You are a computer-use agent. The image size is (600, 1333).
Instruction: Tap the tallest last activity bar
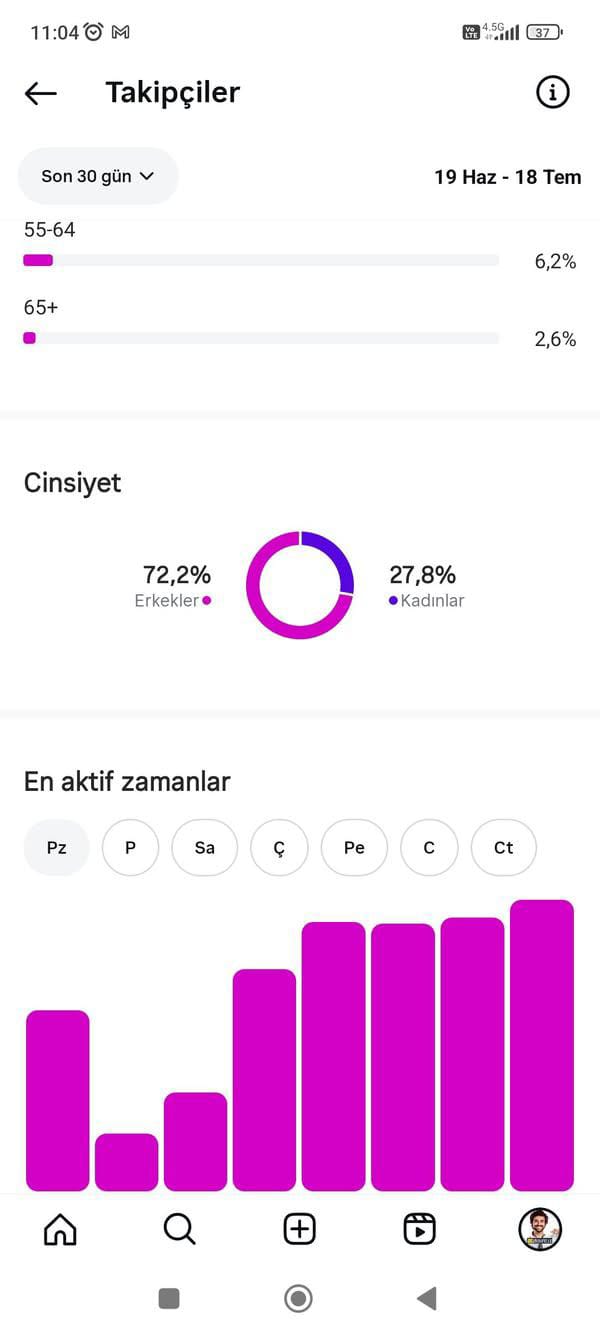pyautogui.click(x=542, y=1045)
